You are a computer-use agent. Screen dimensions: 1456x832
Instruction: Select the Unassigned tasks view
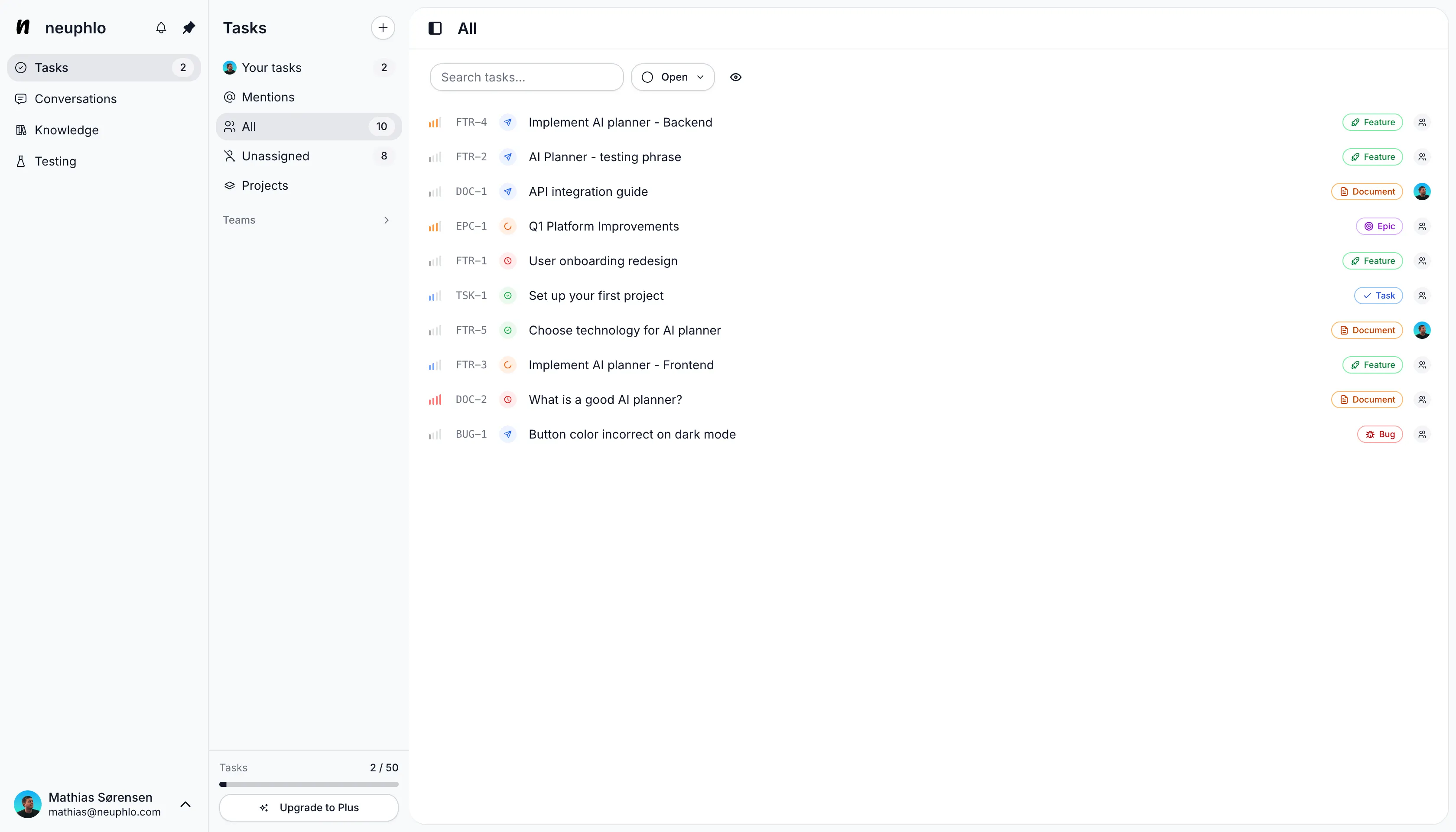pos(276,156)
